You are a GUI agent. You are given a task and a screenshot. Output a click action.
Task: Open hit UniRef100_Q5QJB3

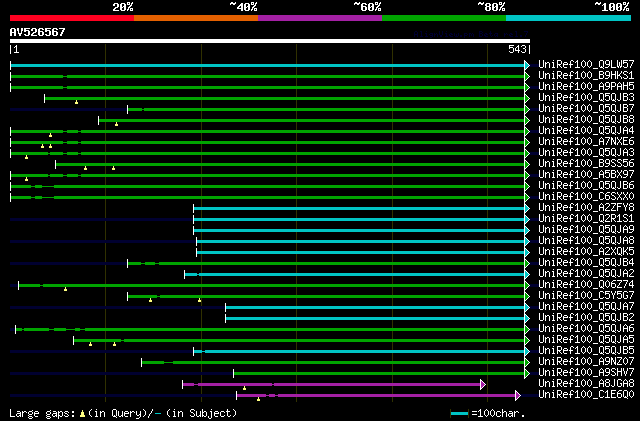[x=586, y=98]
